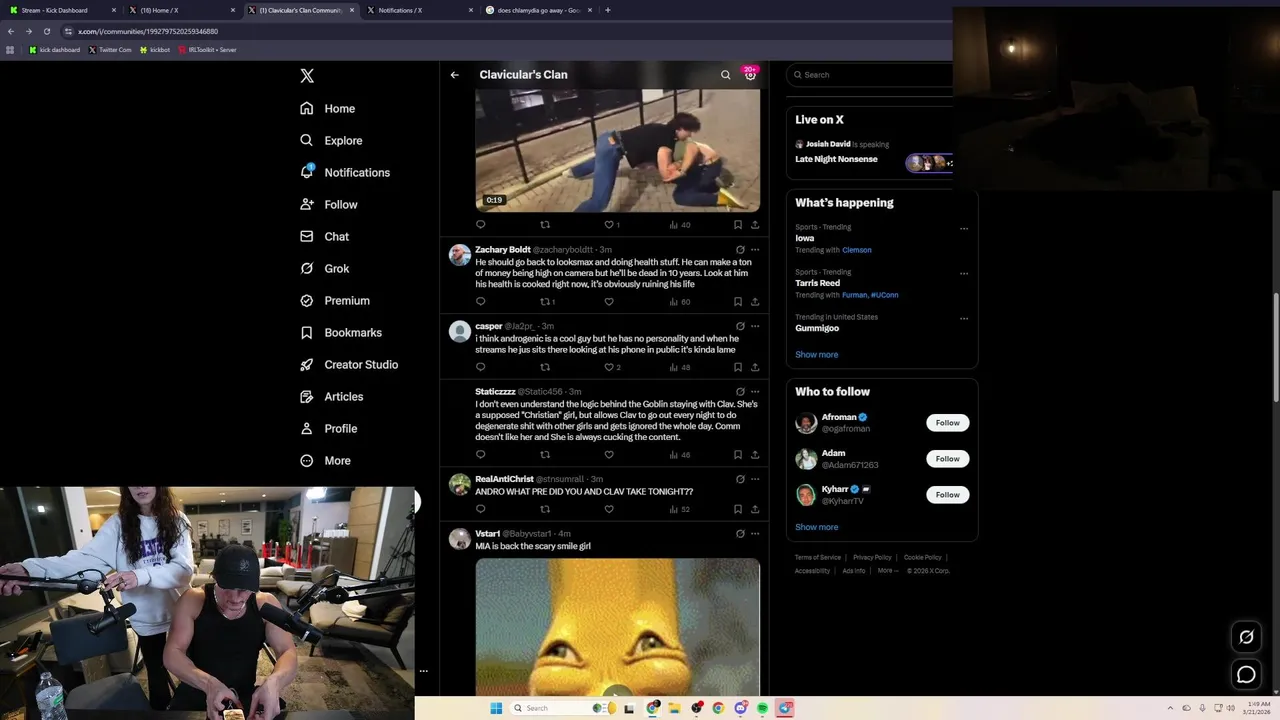Open Chat in X sidebar
This screenshot has width=1280, height=720.
point(324,236)
